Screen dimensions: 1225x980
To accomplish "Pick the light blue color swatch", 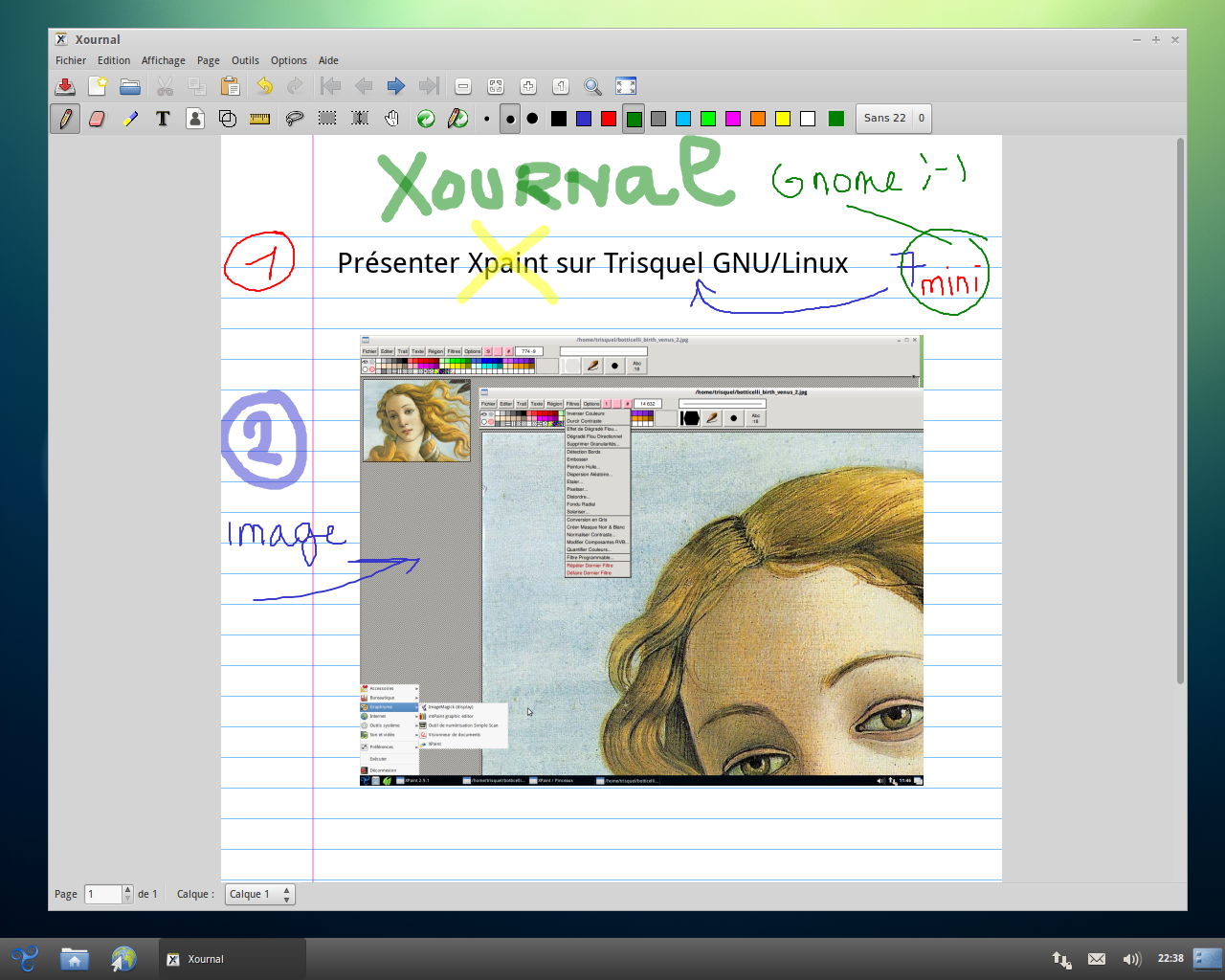I will click(683, 119).
